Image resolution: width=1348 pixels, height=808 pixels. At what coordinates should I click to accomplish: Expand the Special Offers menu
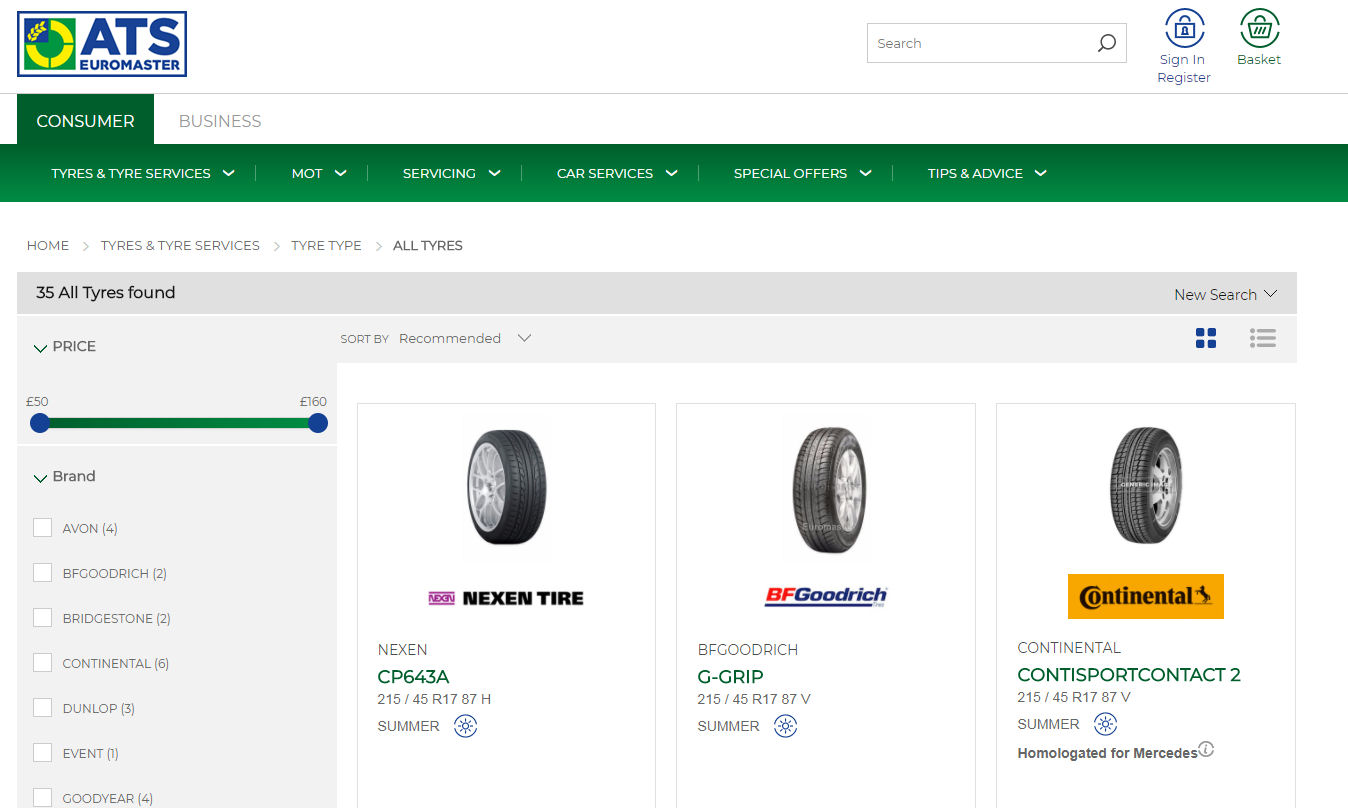(803, 173)
